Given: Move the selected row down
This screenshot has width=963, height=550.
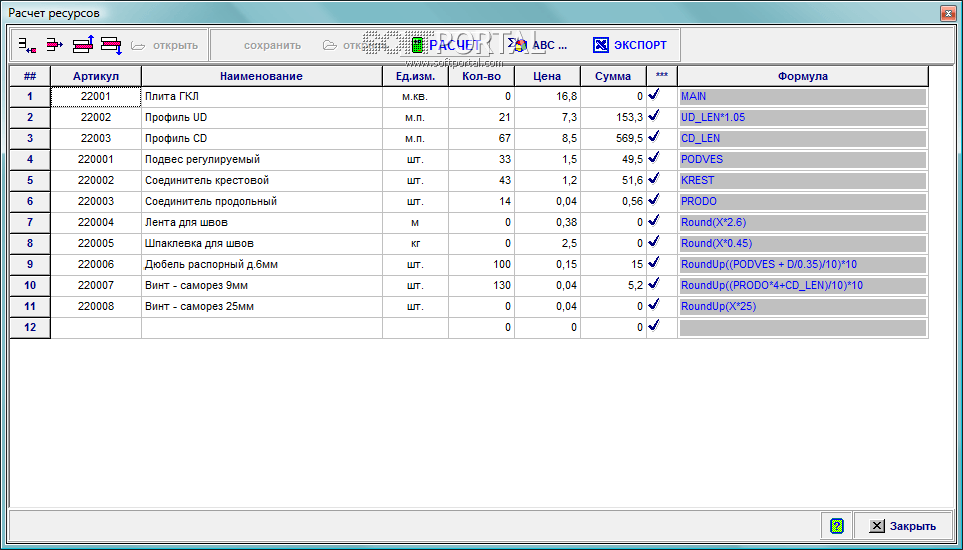Looking at the screenshot, I should tap(111, 45).
